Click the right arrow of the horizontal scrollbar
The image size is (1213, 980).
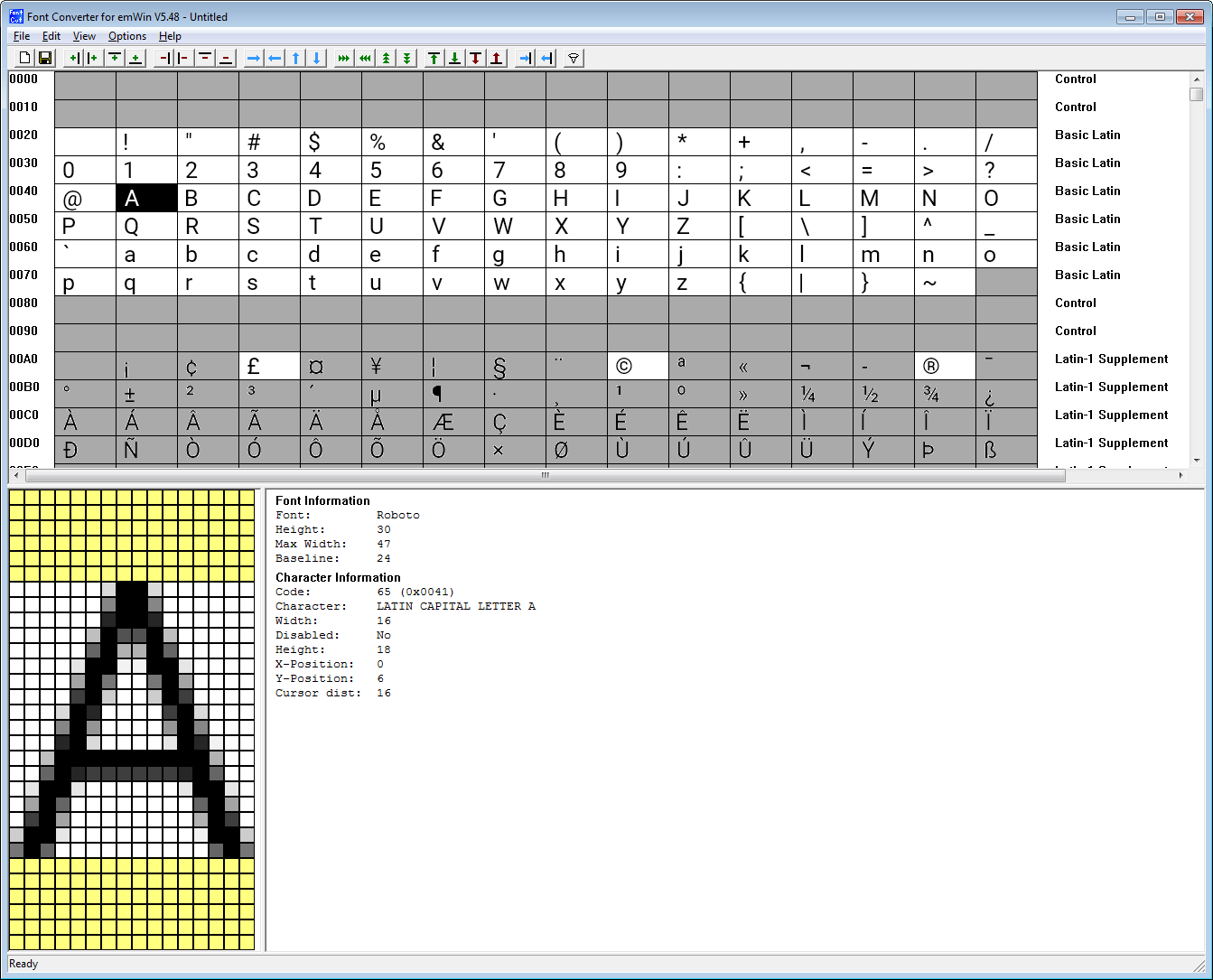(1181, 474)
